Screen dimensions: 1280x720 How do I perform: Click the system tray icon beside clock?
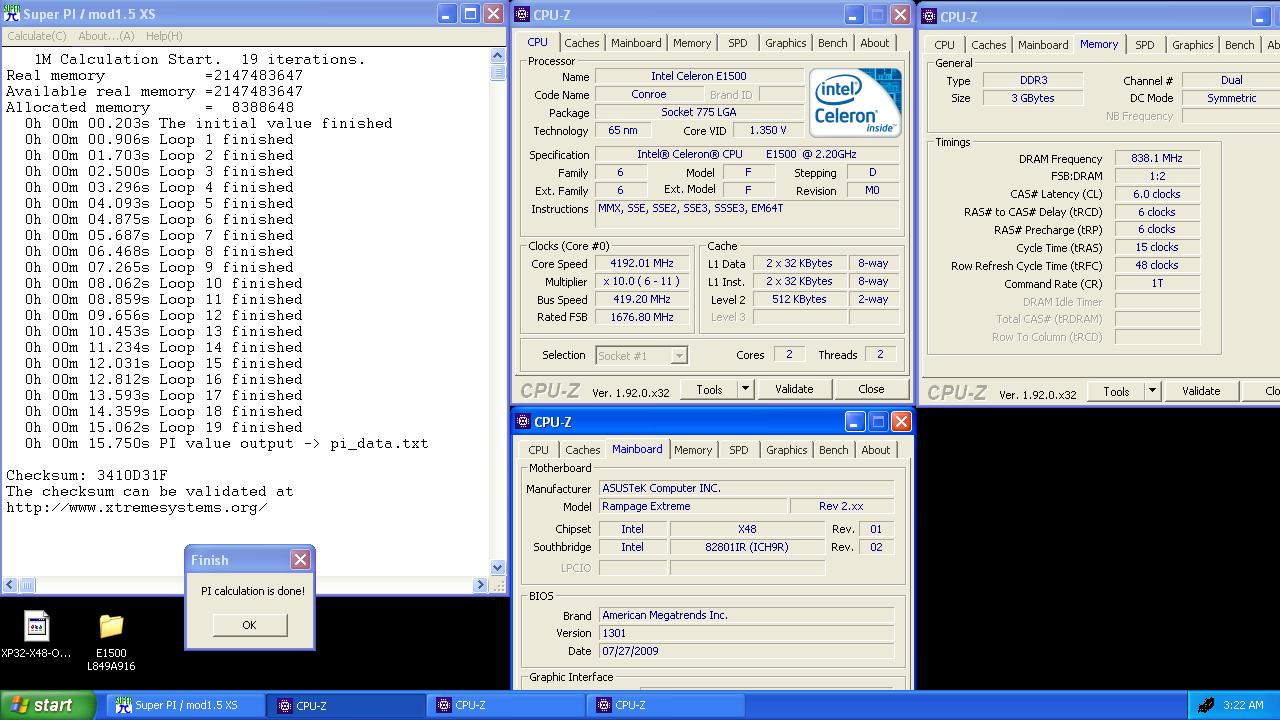[x=1206, y=705]
